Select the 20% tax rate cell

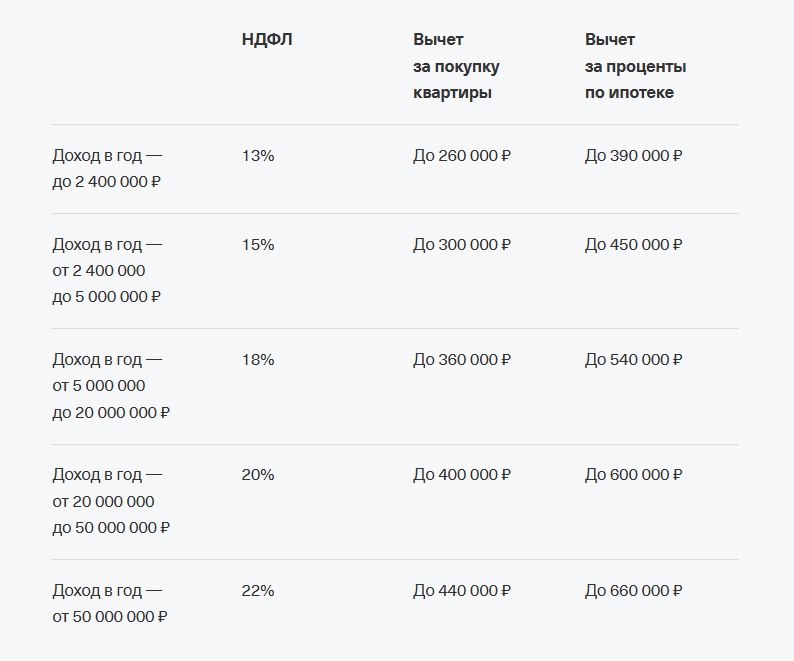coord(257,475)
